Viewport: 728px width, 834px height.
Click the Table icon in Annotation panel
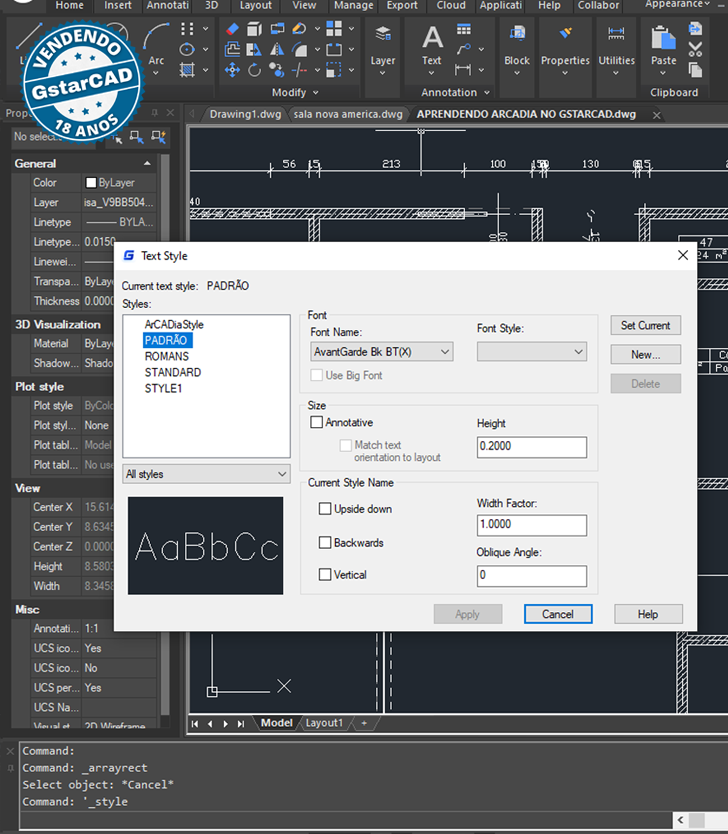(464, 29)
